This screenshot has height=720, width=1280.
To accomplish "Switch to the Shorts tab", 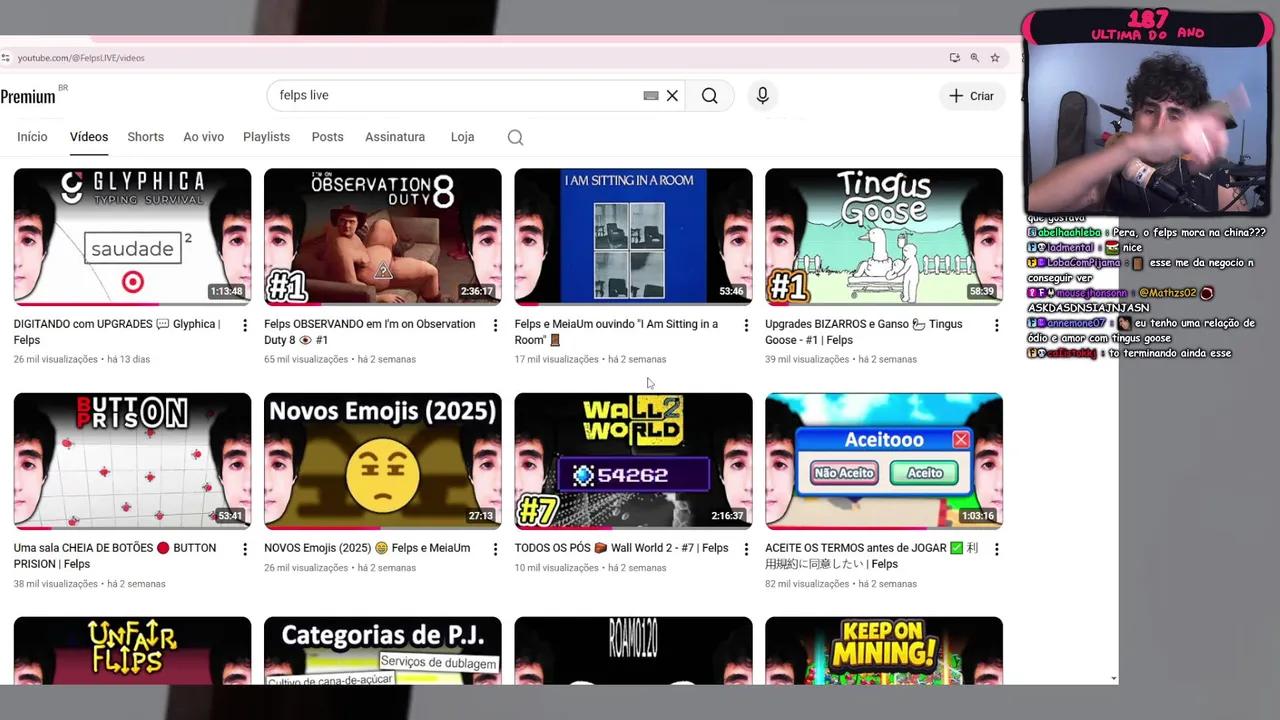I will (145, 137).
